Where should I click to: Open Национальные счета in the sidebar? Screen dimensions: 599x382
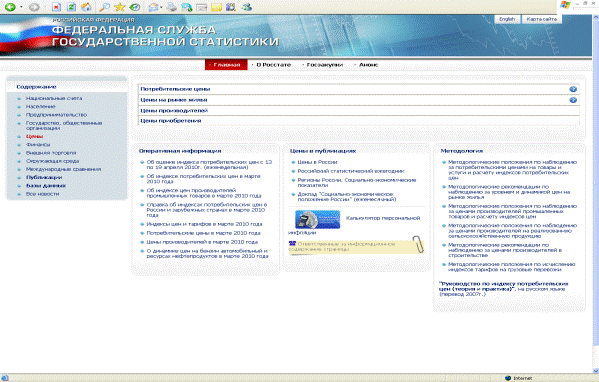pyautogui.click(x=54, y=98)
